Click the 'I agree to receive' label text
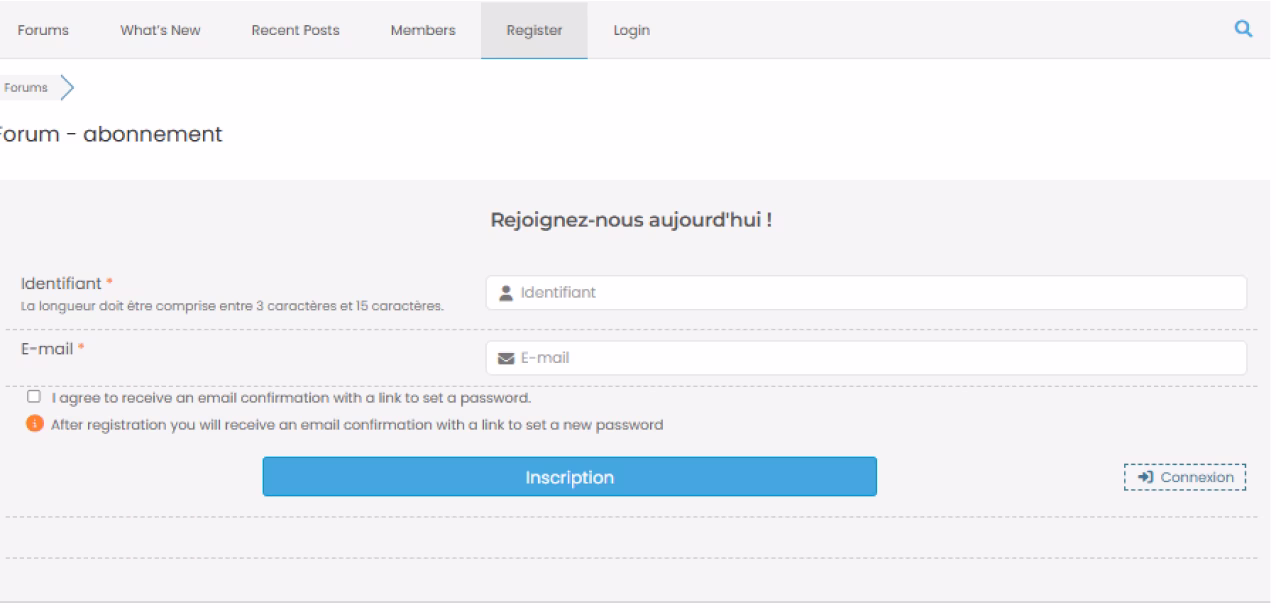The width and height of the screenshot is (1276, 608). (290, 398)
